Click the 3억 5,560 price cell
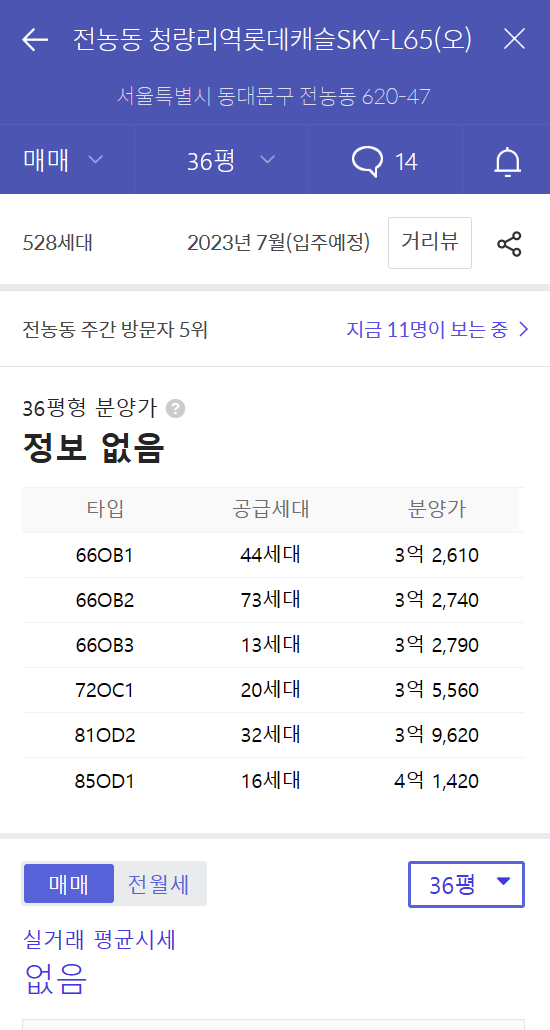 coord(437,690)
